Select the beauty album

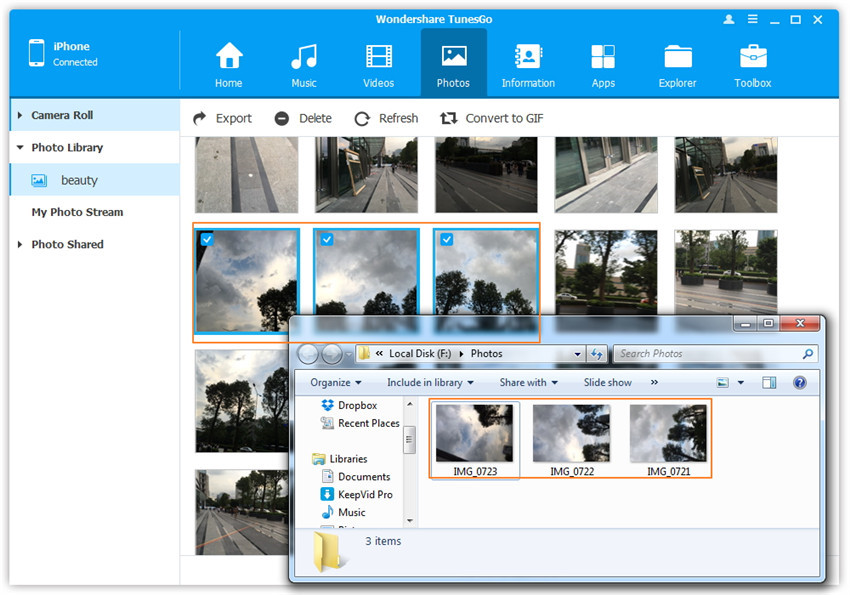pyautogui.click(x=94, y=180)
